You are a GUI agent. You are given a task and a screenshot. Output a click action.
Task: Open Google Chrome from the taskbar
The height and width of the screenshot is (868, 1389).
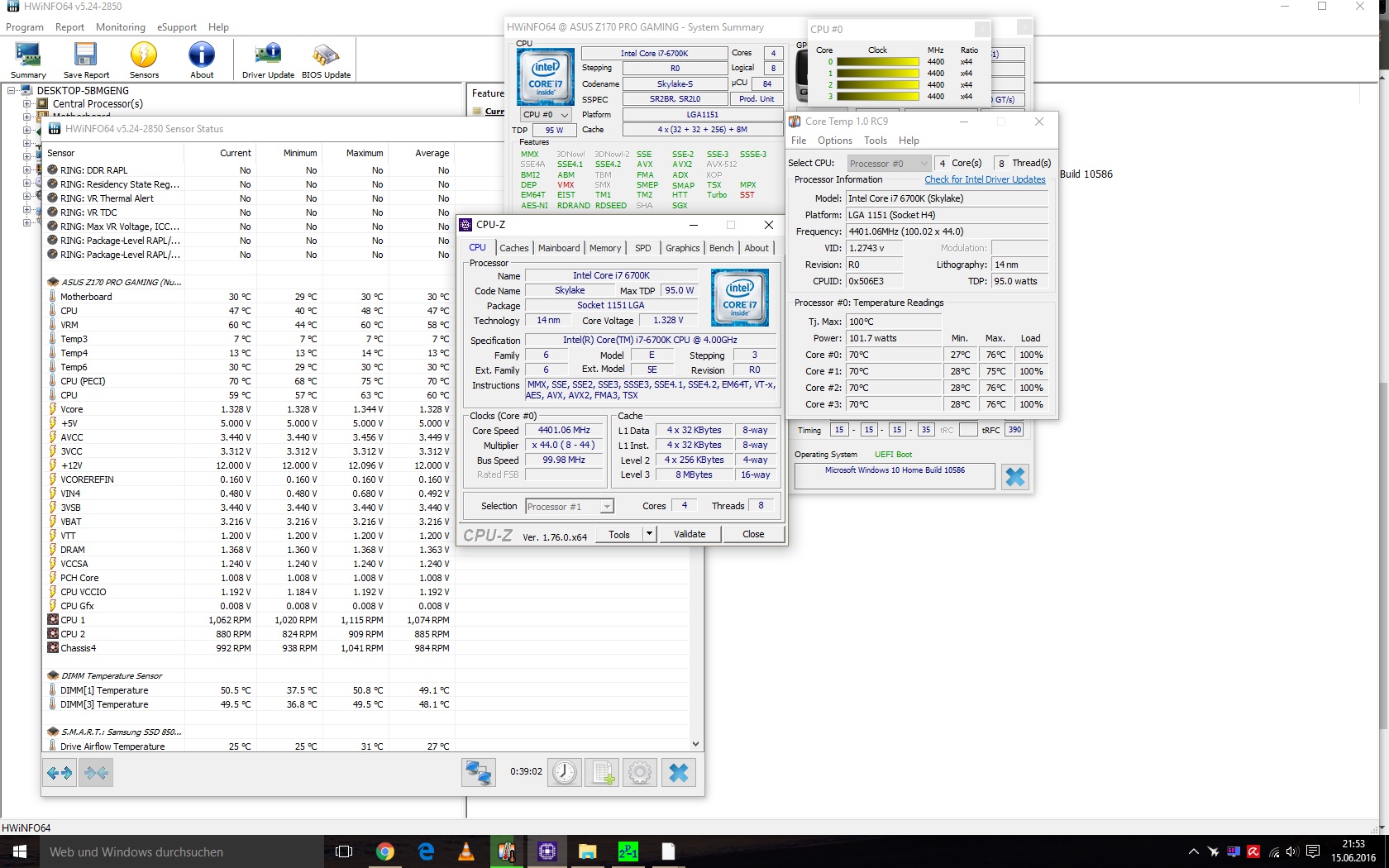385,851
